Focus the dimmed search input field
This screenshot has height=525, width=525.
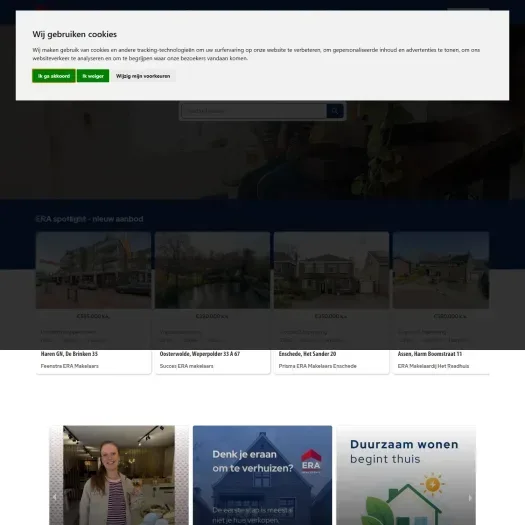click(x=254, y=111)
